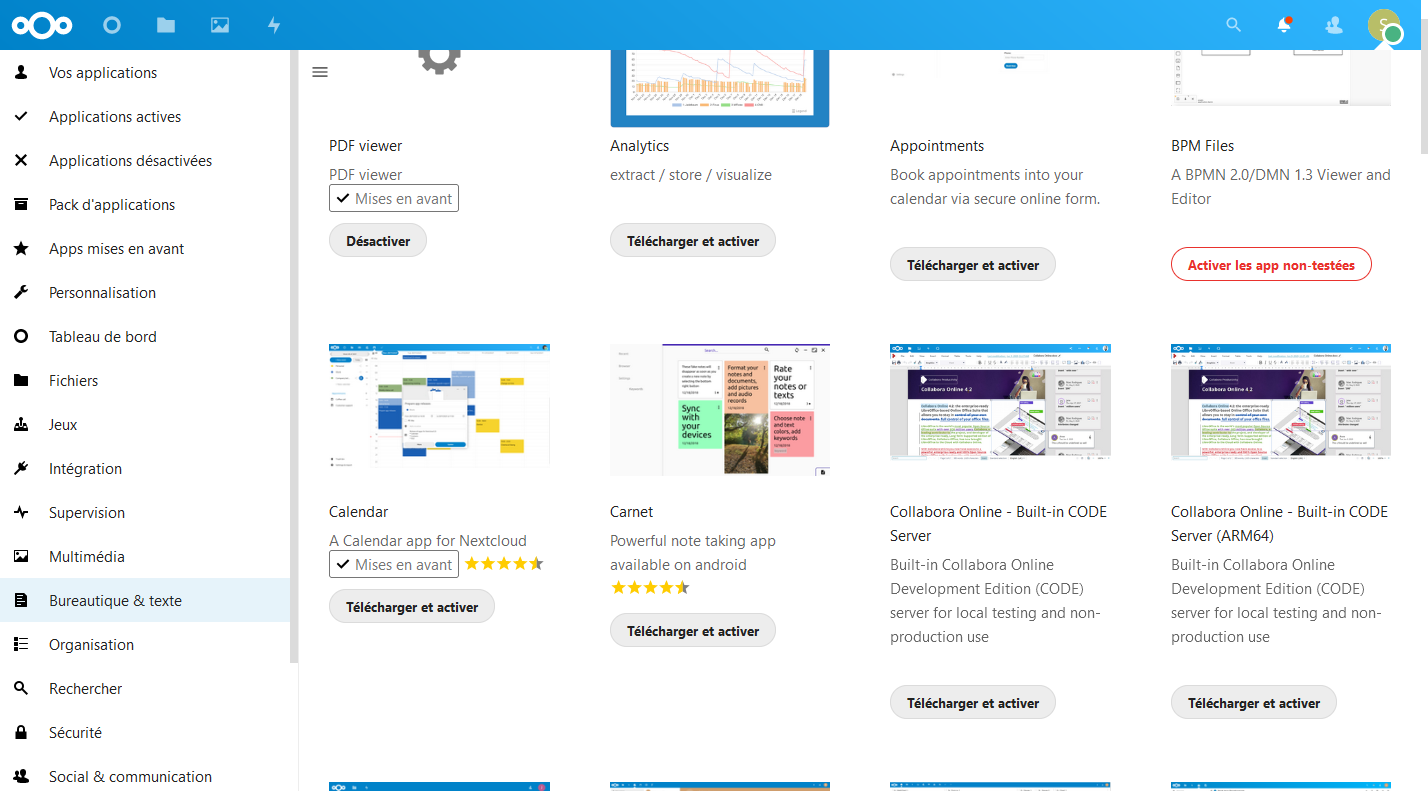Open the Multimédia category
This screenshot has height=798, width=1428.
(x=145, y=556)
